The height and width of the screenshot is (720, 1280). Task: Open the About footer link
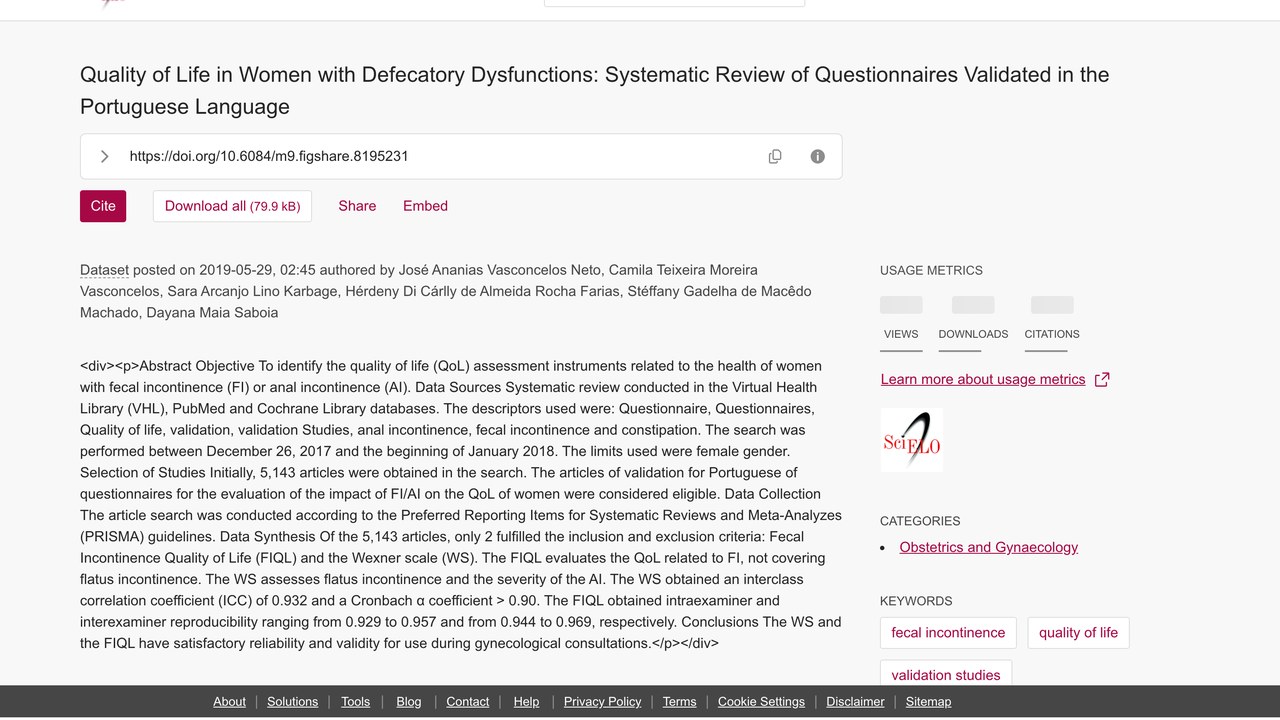[229, 702]
